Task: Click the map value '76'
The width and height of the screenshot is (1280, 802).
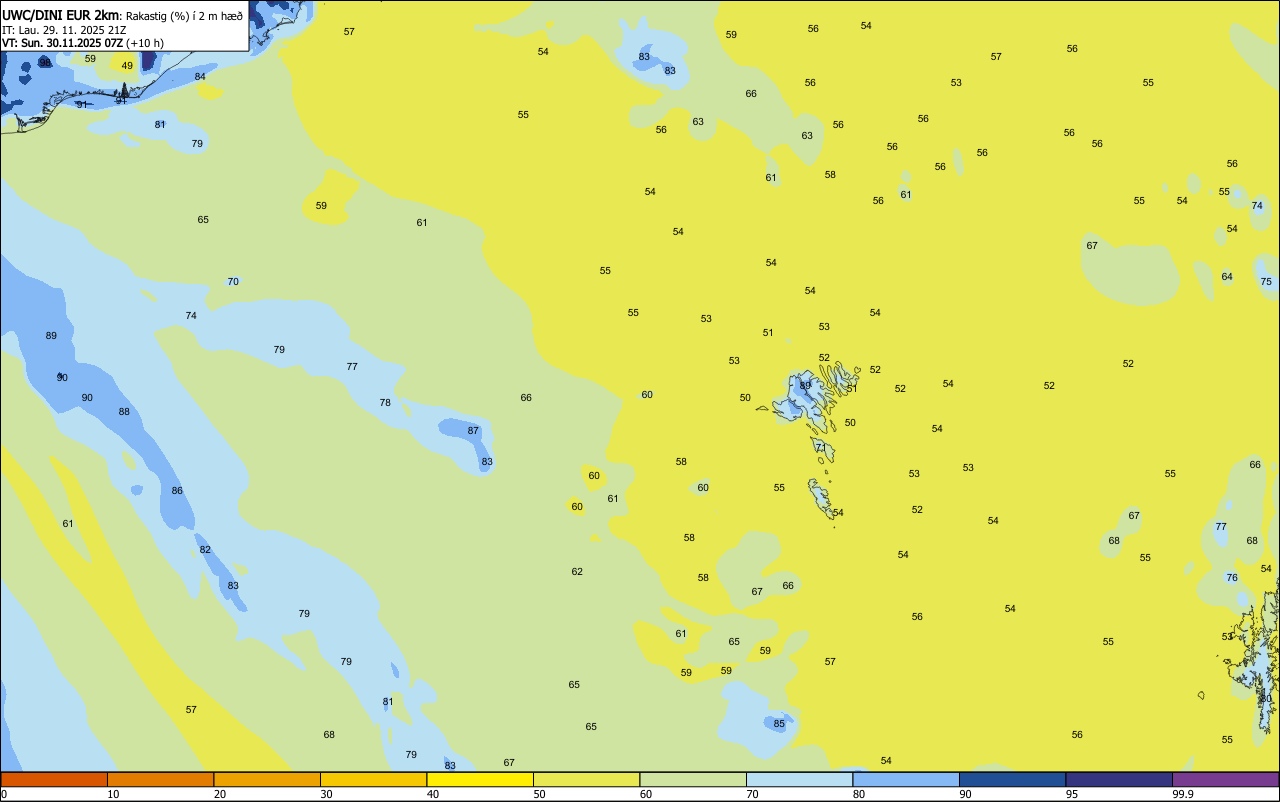Action: [1232, 578]
